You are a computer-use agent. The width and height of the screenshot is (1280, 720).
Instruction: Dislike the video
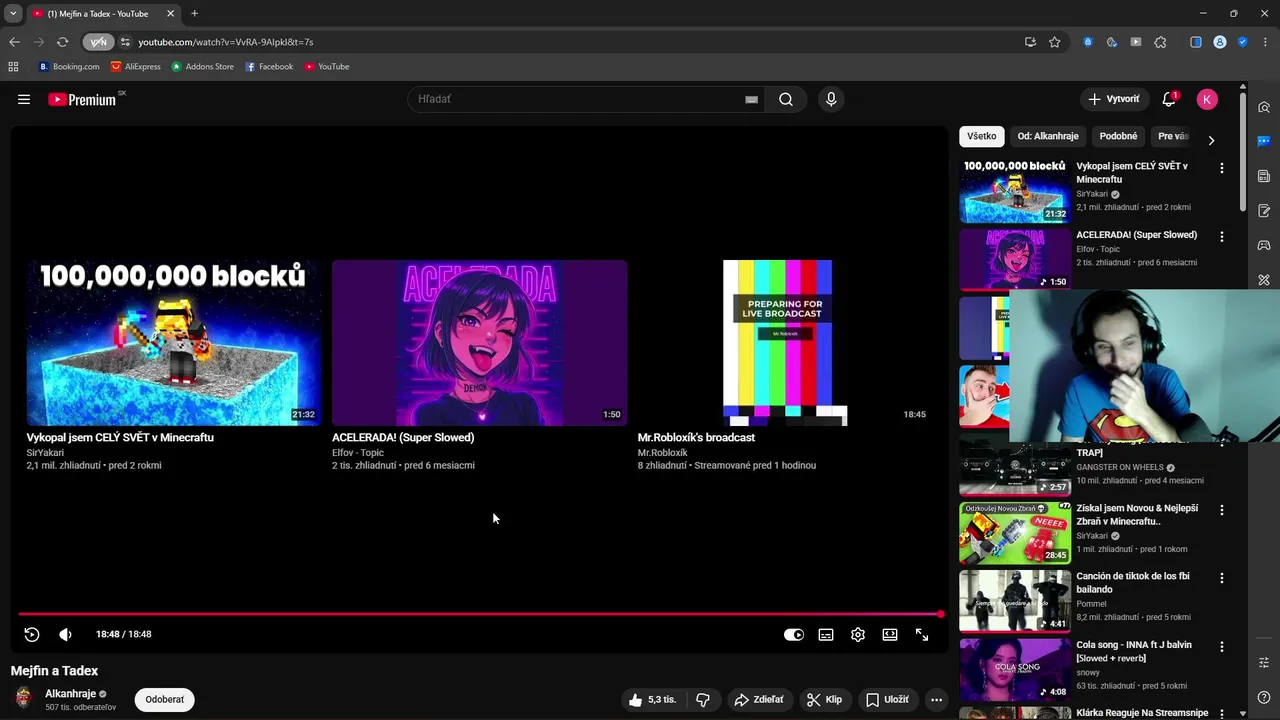pos(702,700)
